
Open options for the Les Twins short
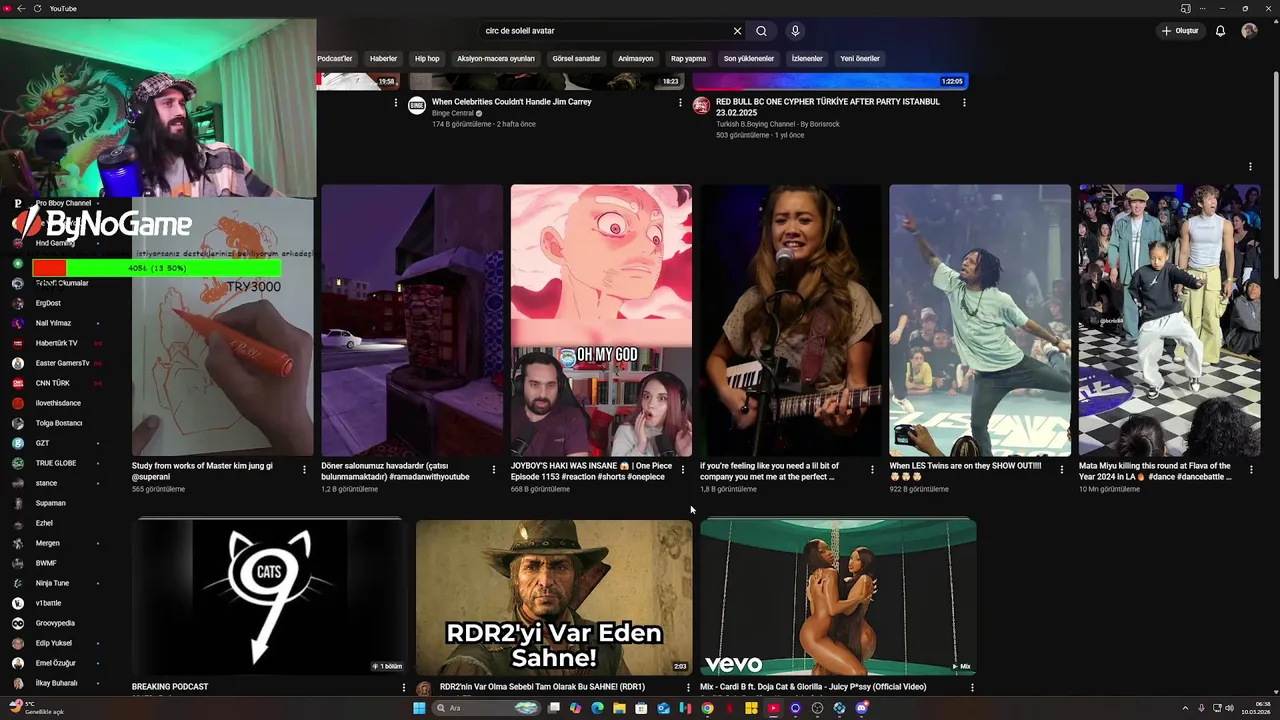(x=1061, y=469)
